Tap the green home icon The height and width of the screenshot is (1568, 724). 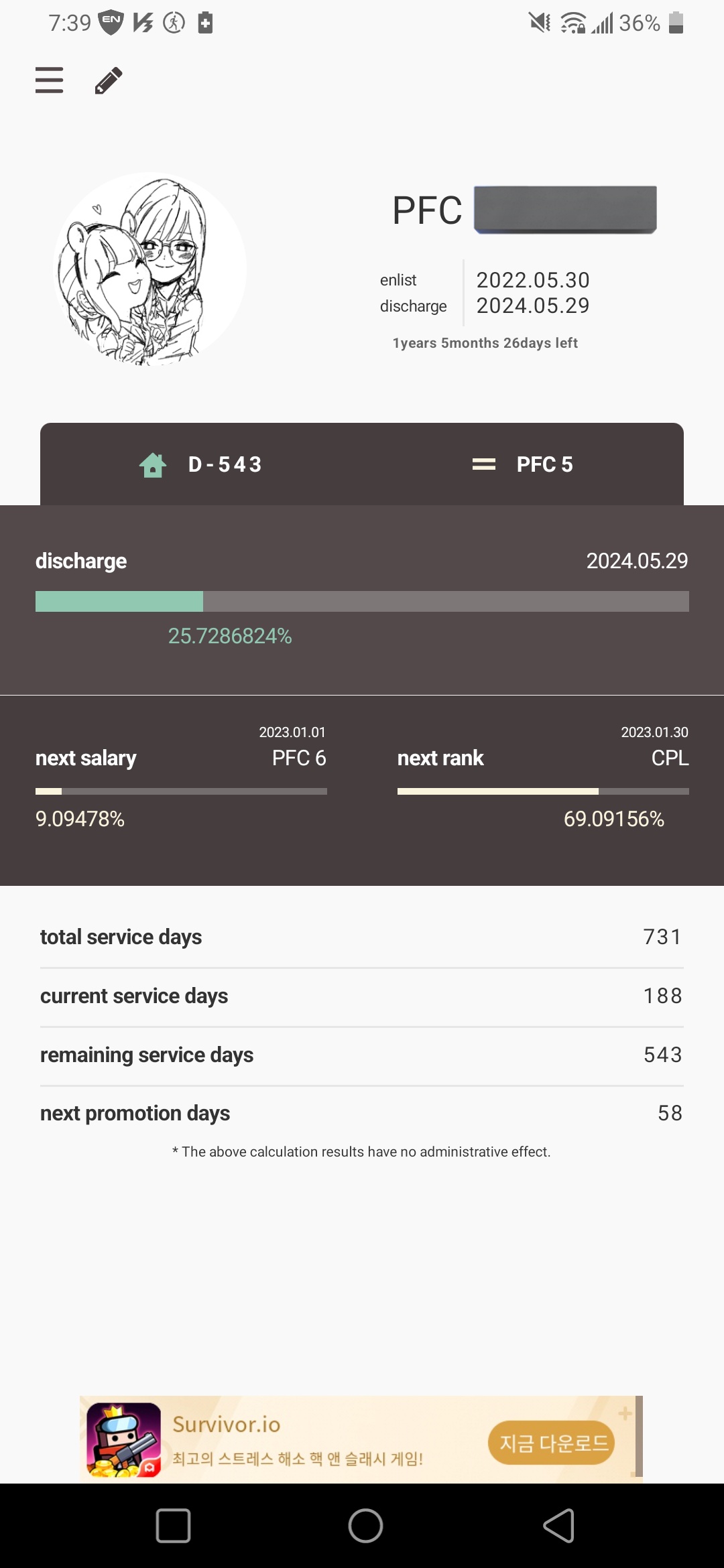[153, 464]
